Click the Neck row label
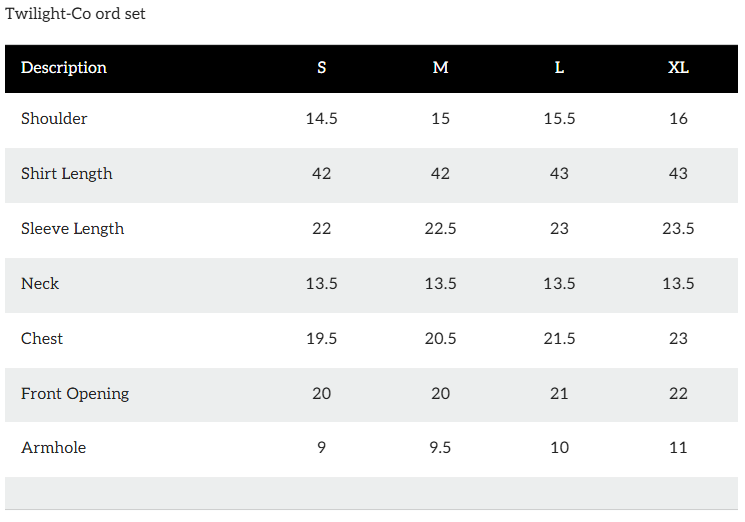 pyautogui.click(x=40, y=284)
